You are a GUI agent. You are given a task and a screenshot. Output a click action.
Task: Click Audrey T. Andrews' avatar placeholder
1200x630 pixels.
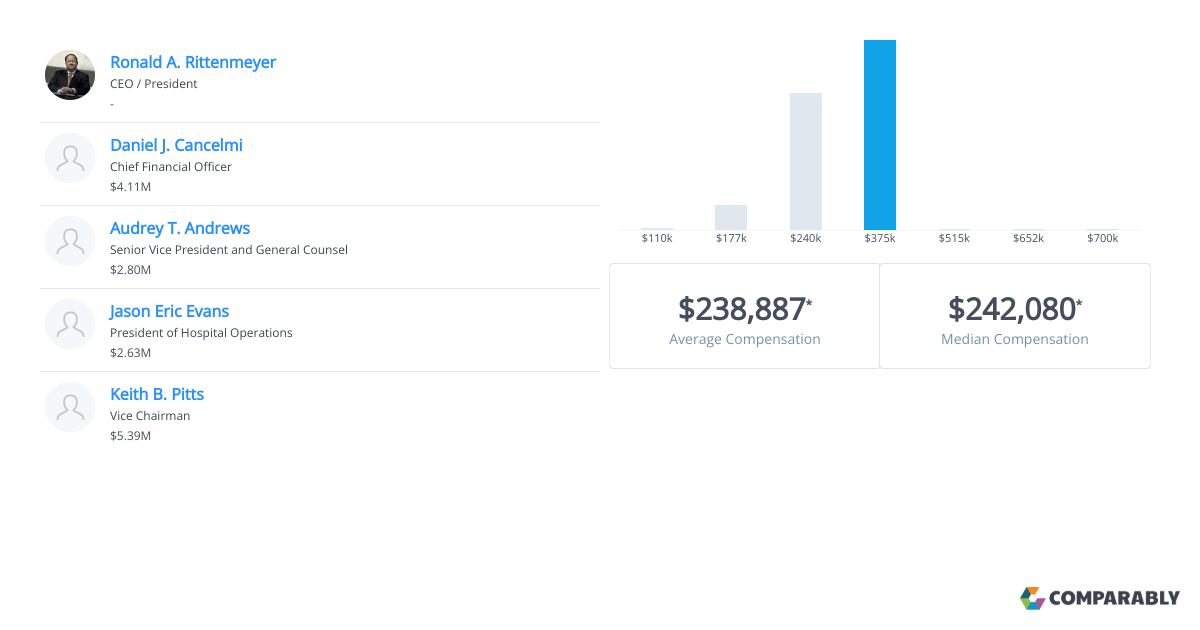pos(70,240)
